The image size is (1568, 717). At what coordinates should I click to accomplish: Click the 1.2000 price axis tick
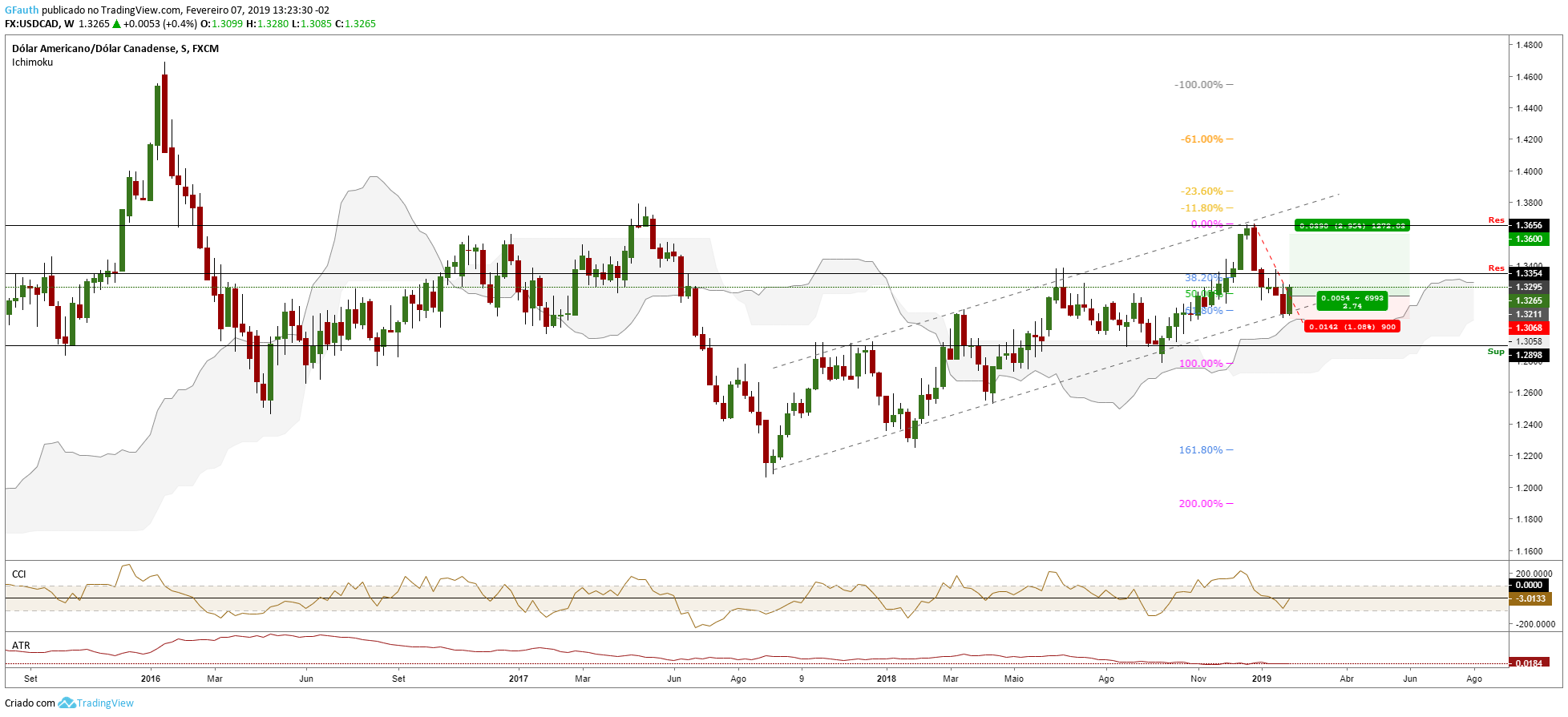click(x=1529, y=488)
